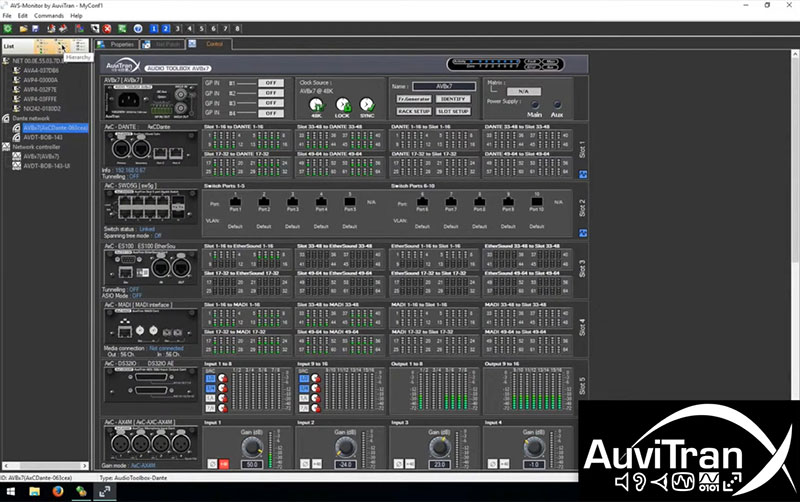The width and height of the screenshot is (800, 502).
Task: Toggle SRC 1/2 button in Input 1 to 8
Action: click(x=210, y=379)
